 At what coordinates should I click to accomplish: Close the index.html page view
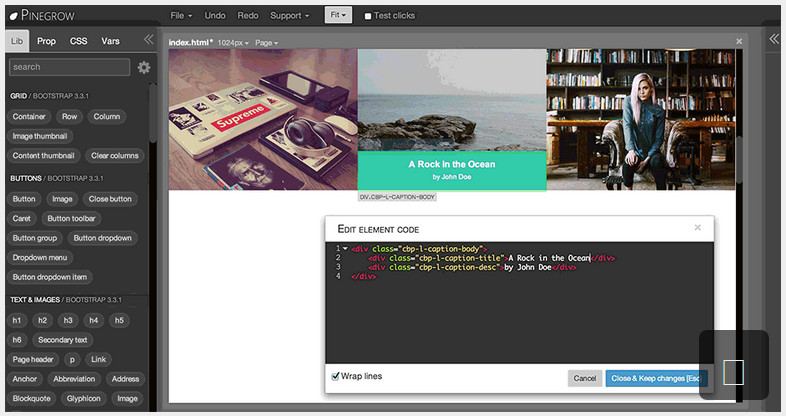[x=739, y=42]
